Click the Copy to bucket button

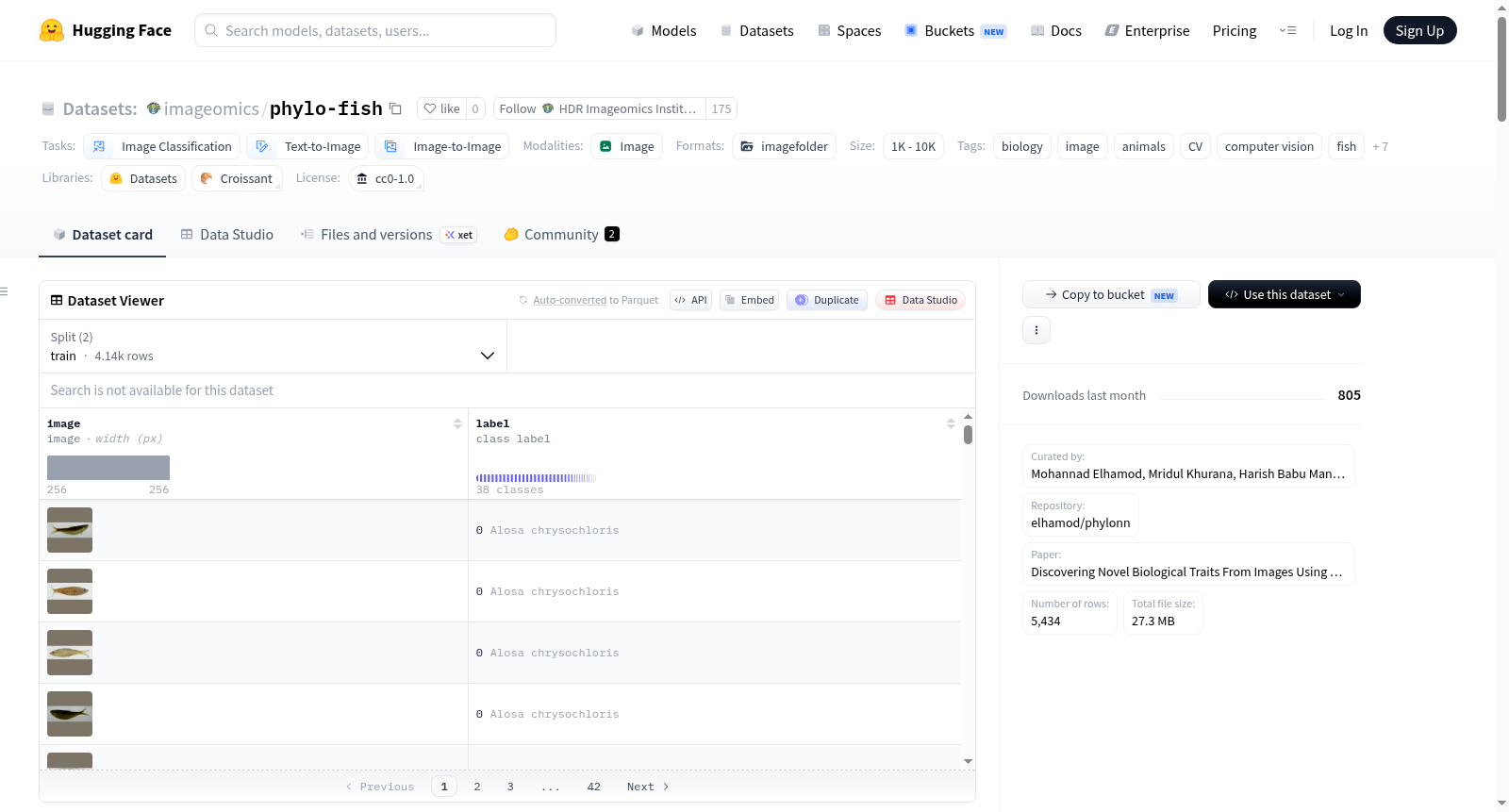tap(1111, 294)
